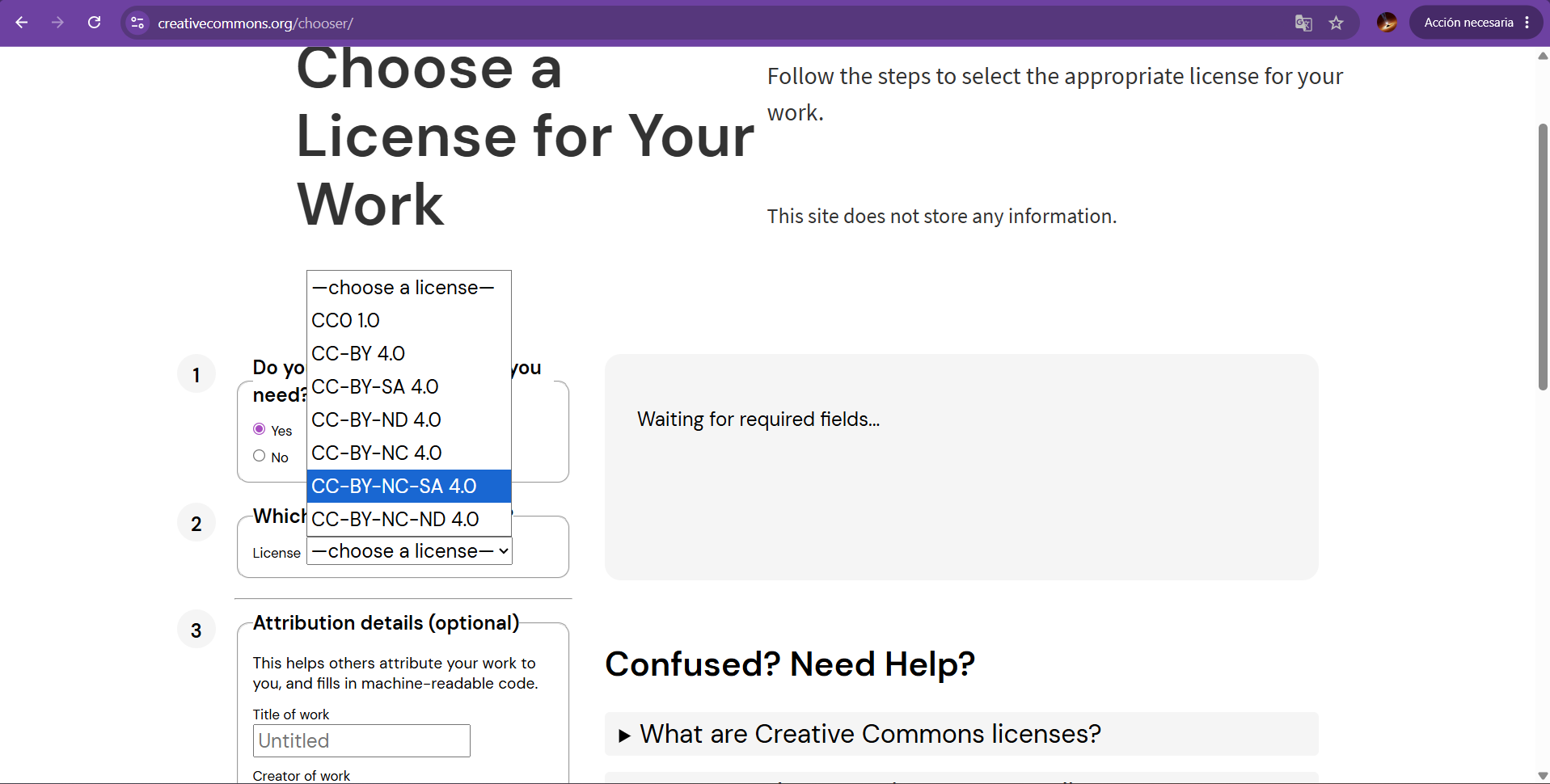Click This site does not store any information
The image size is (1550, 784).
pyautogui.click(x=942, y=217)
